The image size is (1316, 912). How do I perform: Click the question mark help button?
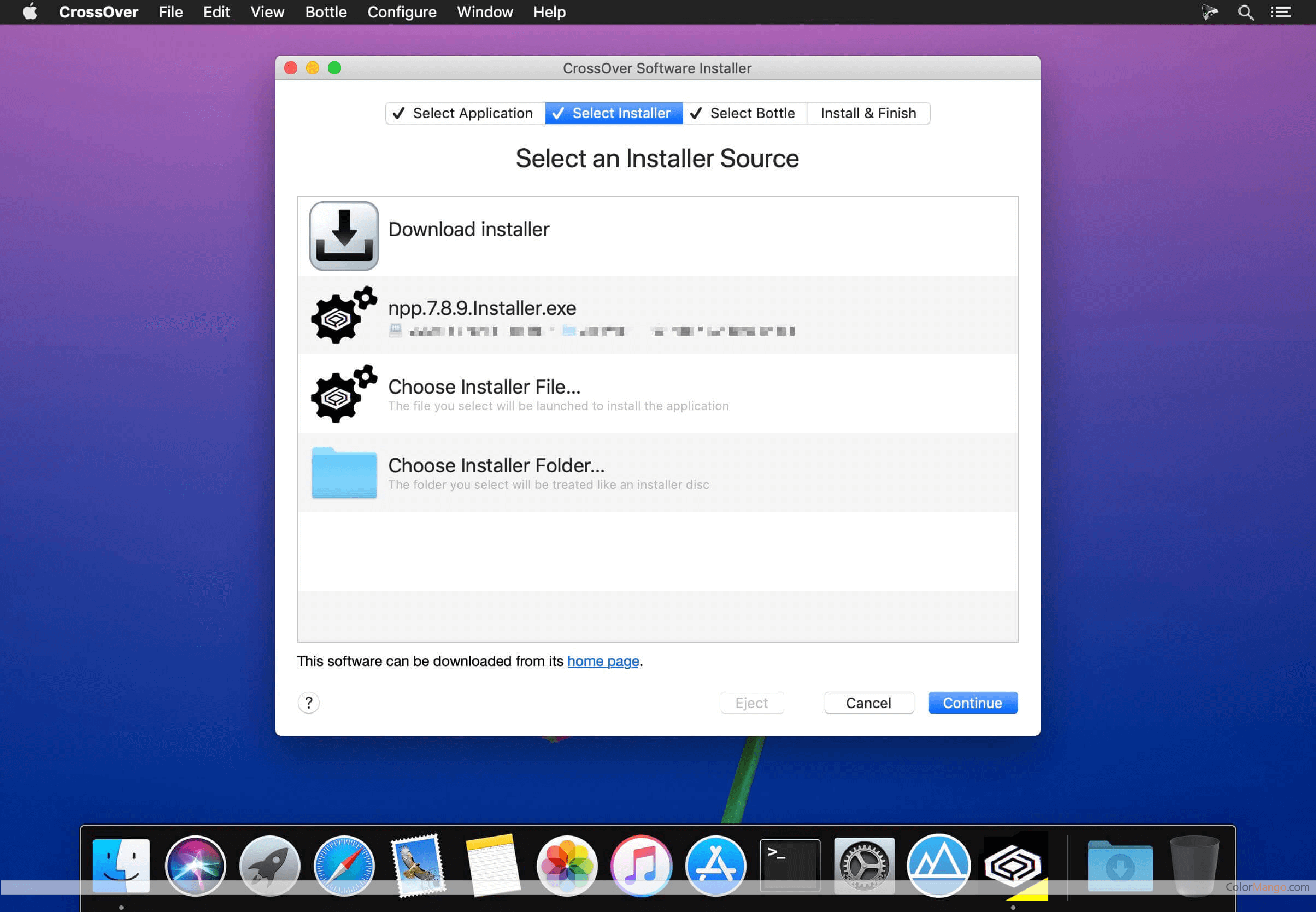point(308,702)
